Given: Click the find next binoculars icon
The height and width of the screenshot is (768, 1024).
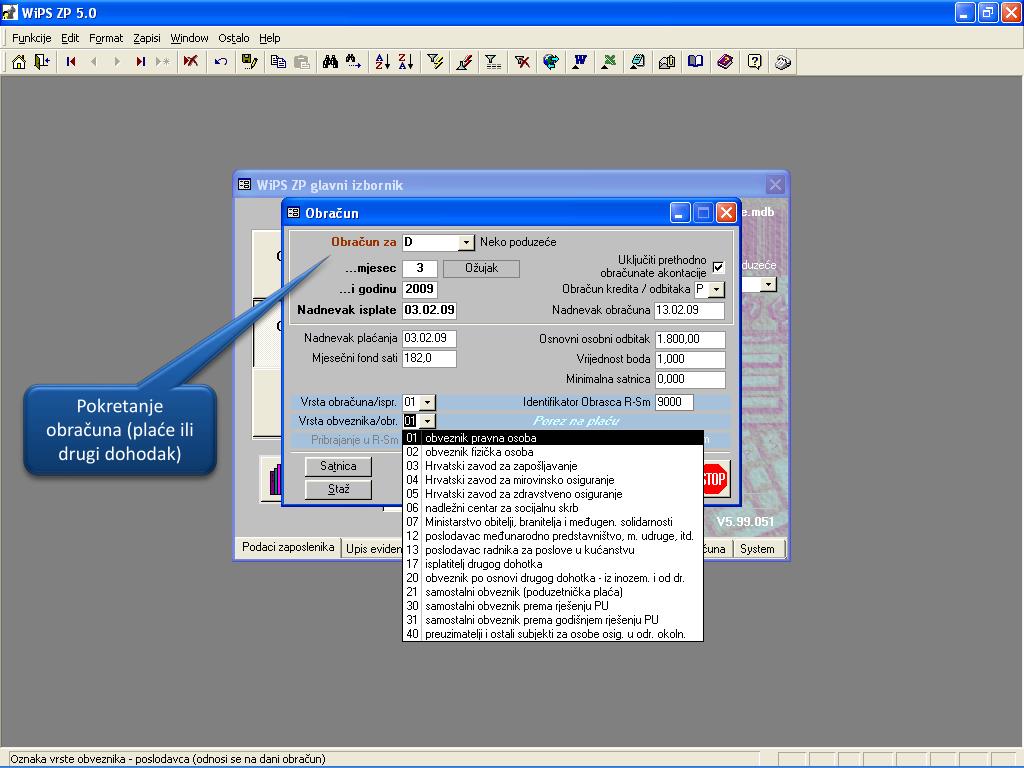Looking at the screenshot, I should pyautogui.click(x=353, y=62).
